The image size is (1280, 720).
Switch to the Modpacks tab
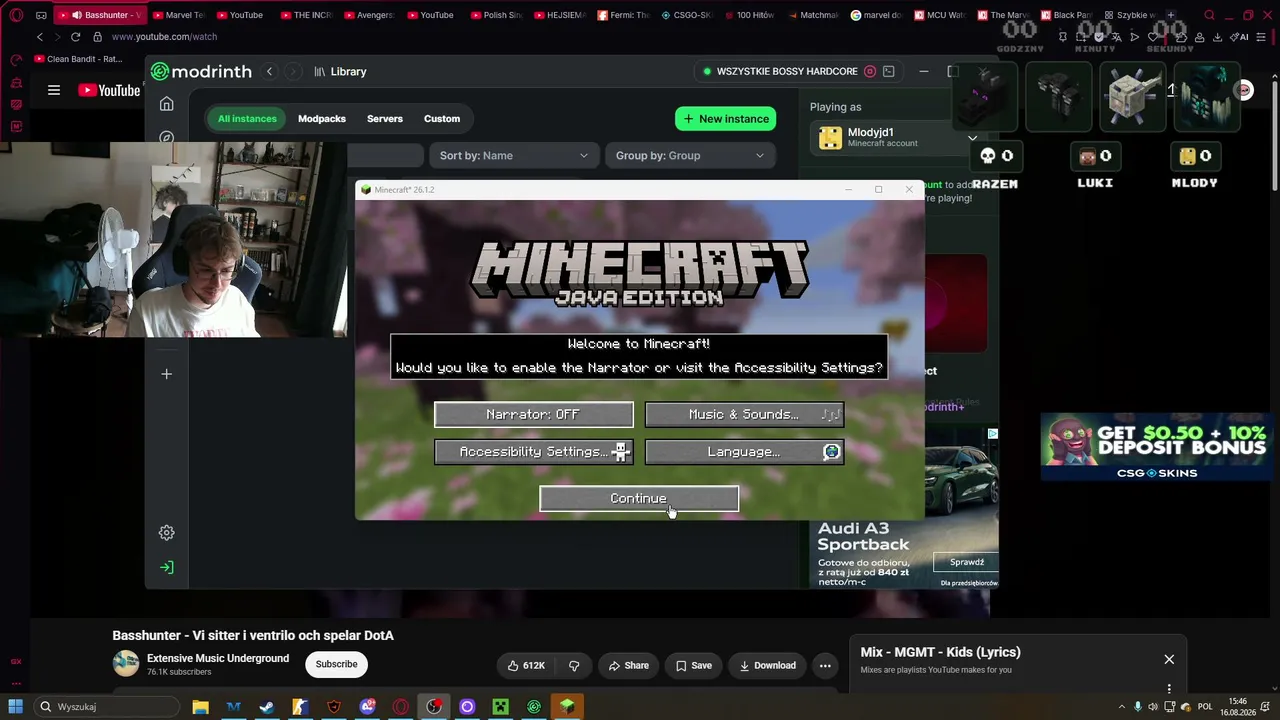[322, 119]
